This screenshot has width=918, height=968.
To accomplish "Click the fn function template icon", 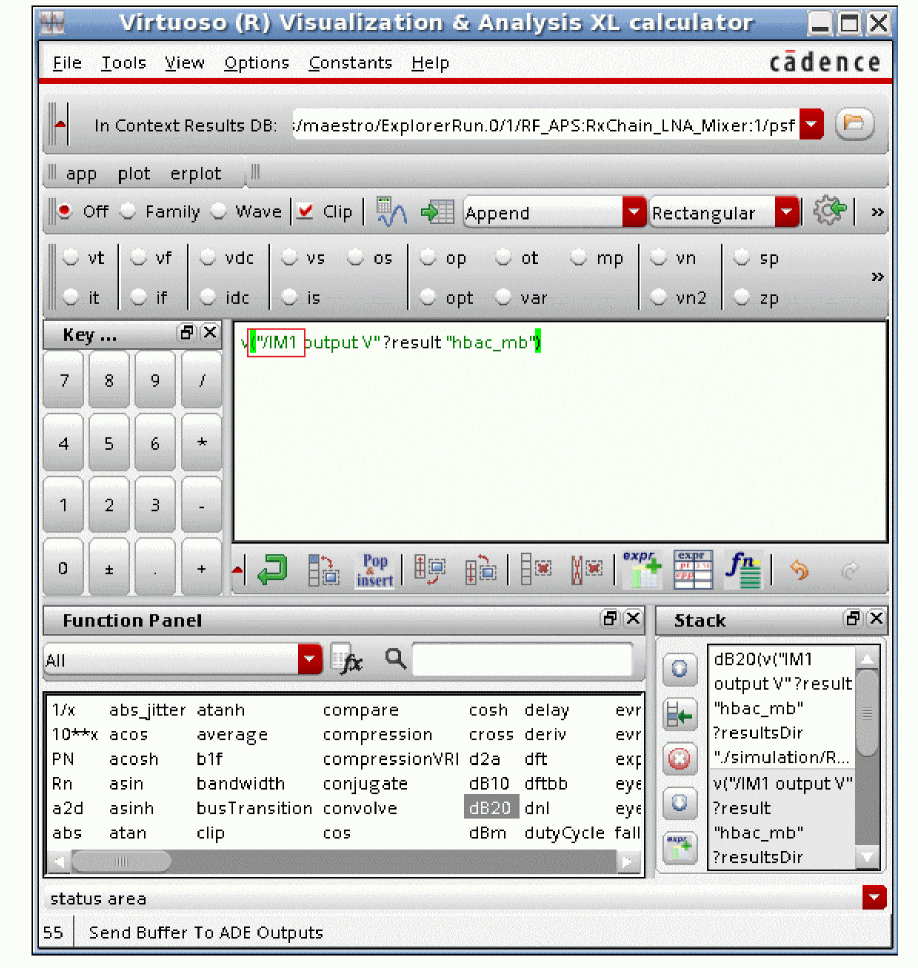I will (743, 569).
